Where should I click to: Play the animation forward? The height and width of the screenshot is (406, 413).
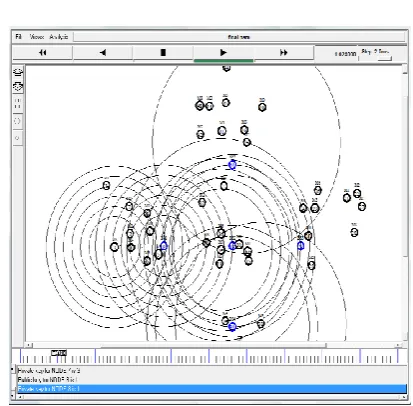point(223,53)
